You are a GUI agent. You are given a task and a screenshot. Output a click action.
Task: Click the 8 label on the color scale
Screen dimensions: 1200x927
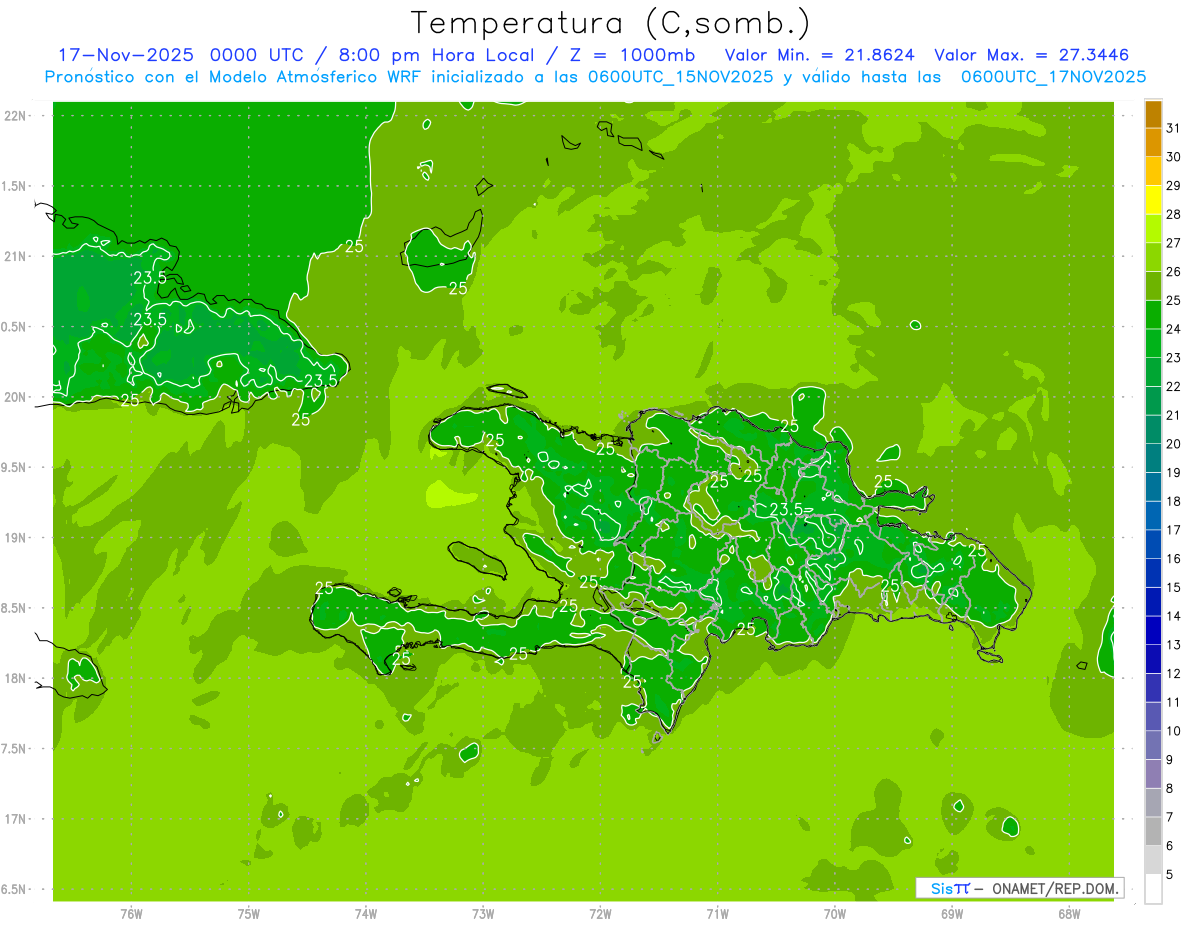1170,788
